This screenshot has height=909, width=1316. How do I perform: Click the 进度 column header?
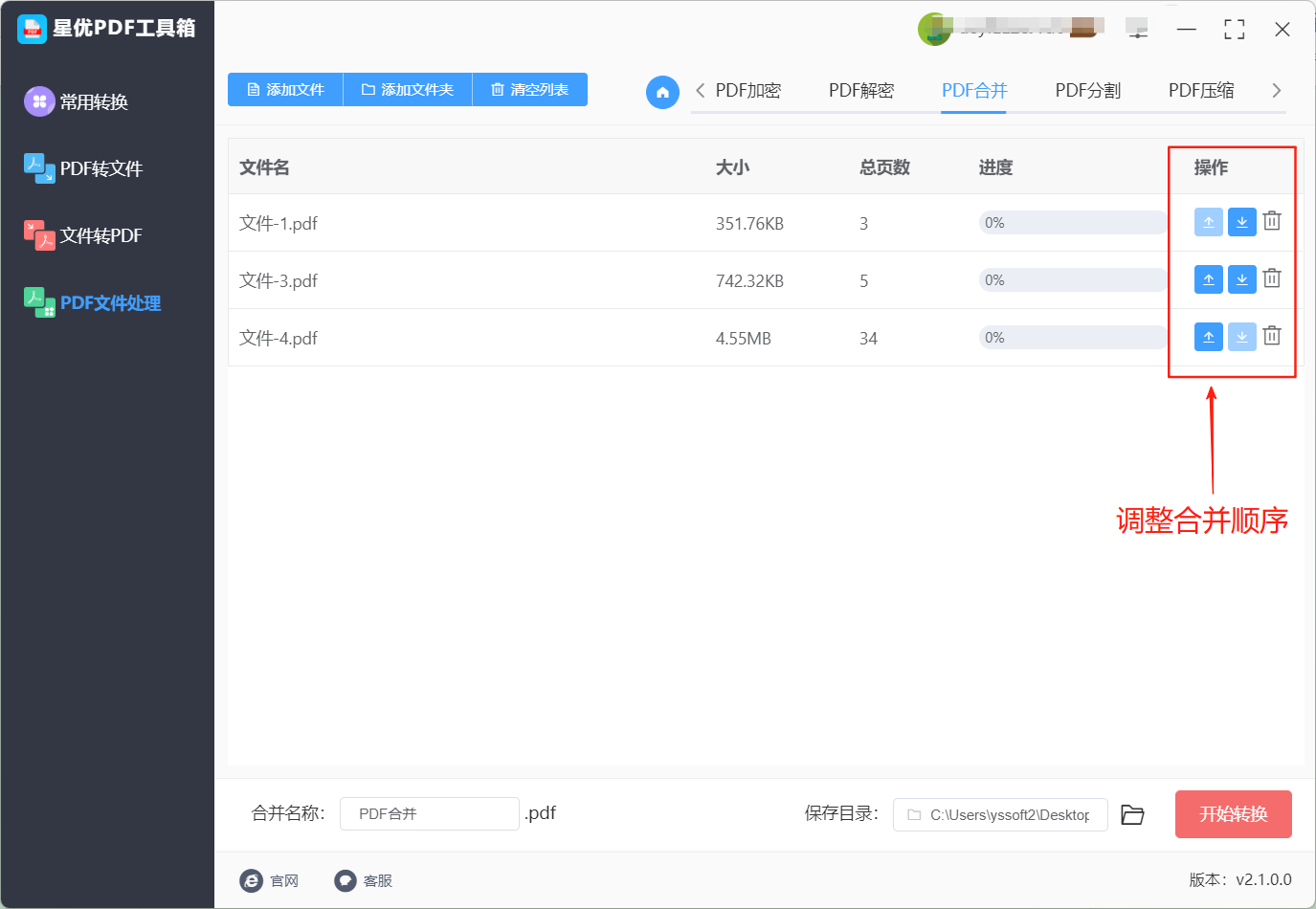coord(995,167)
